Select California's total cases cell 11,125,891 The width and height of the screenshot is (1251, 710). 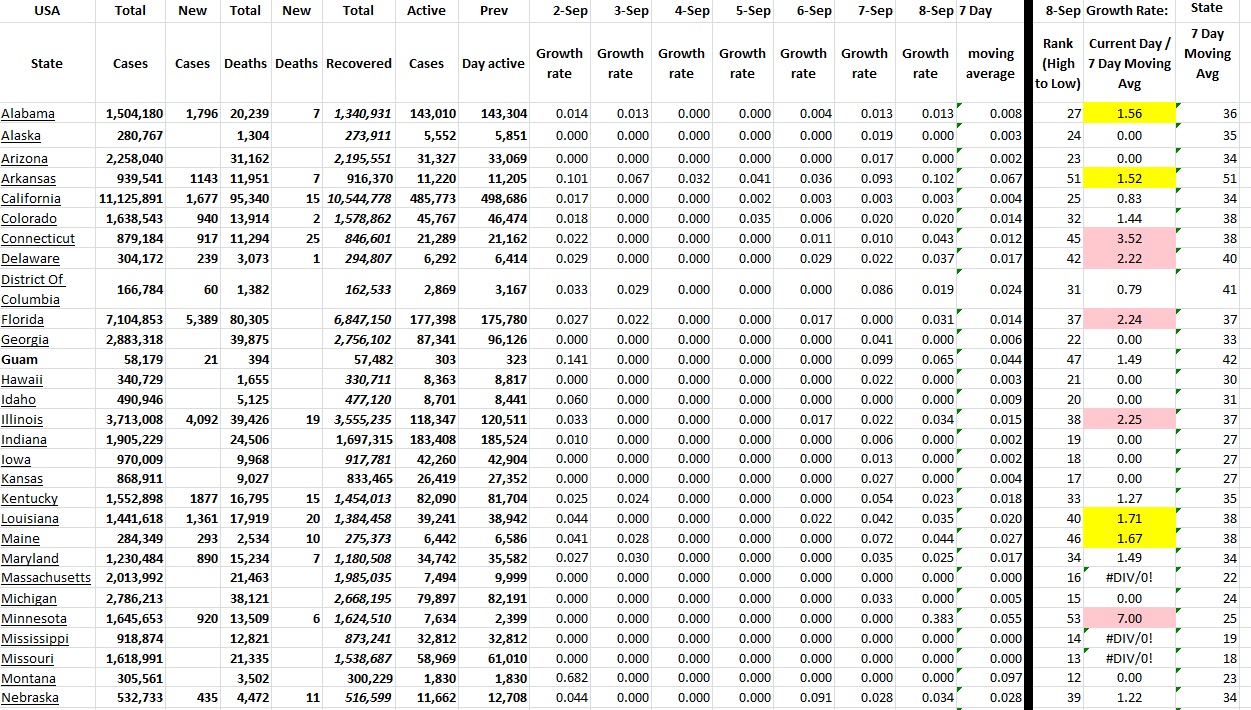point(132,199)
